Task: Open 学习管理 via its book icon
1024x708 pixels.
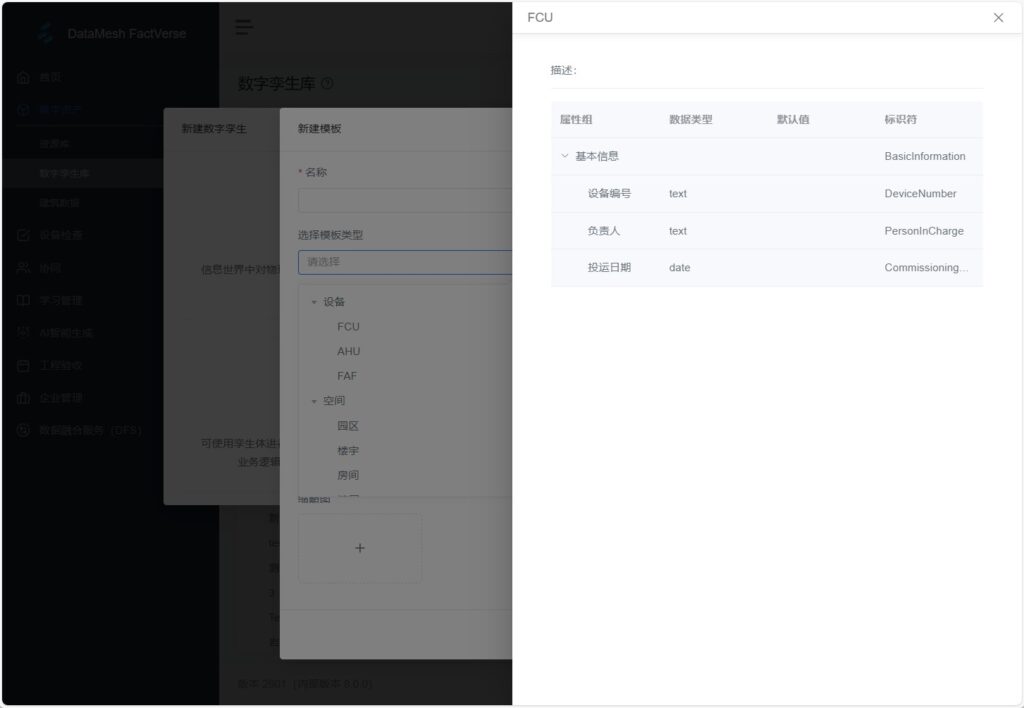Action: tap(23, 300)
